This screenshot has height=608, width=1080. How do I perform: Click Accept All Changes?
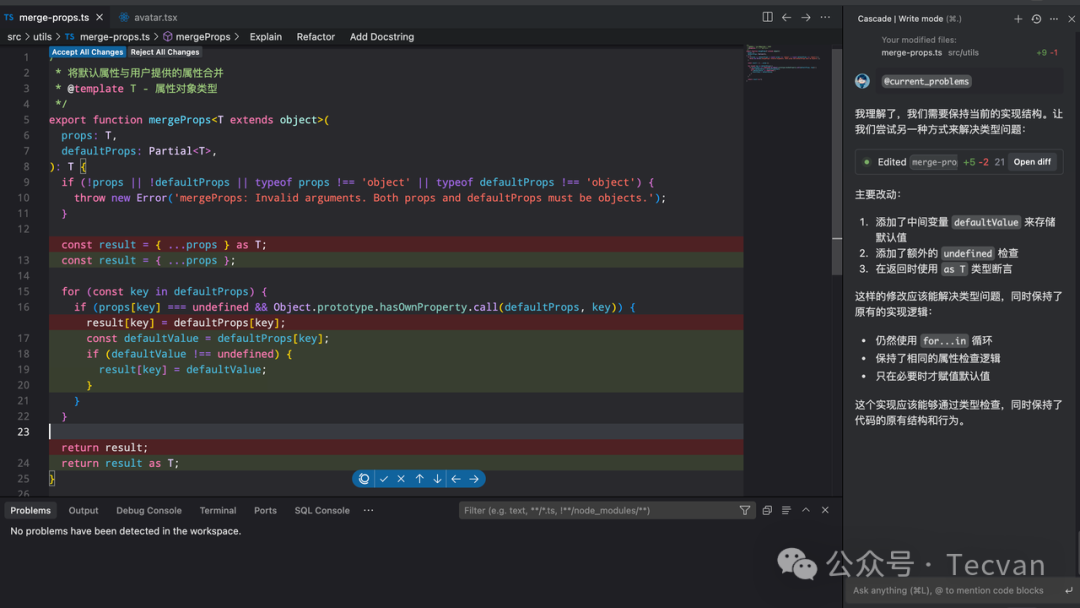tap(88, 52)
